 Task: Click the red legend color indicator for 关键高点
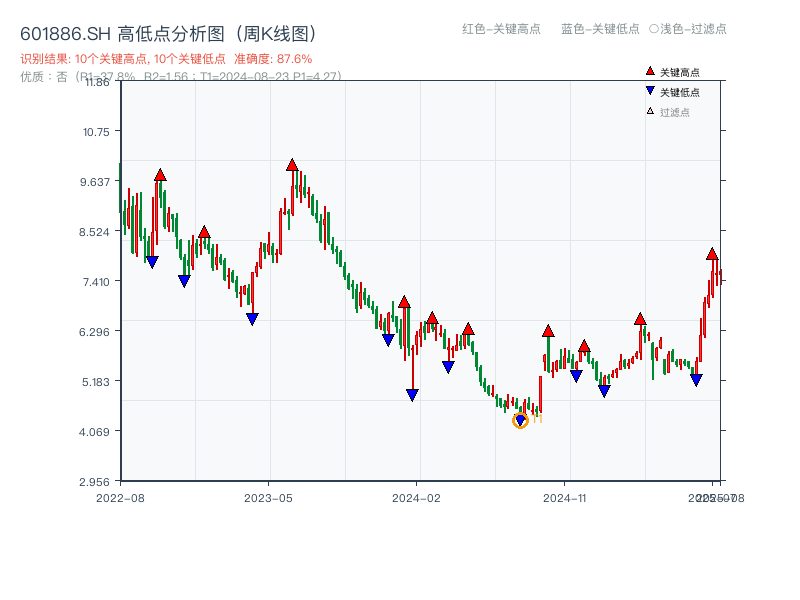tap(648, 71)
